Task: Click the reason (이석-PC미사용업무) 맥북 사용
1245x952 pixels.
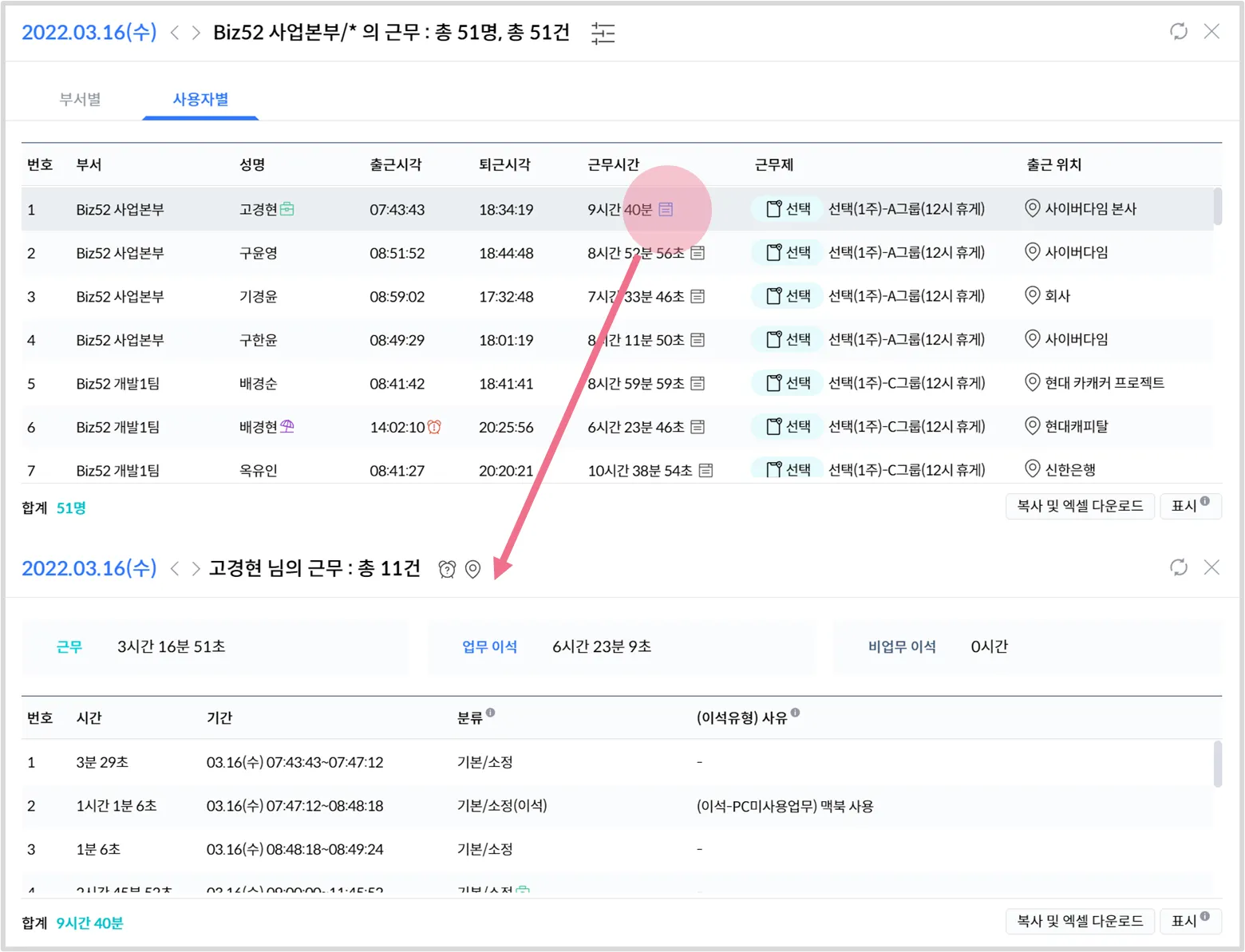Action: coord(785,806)
